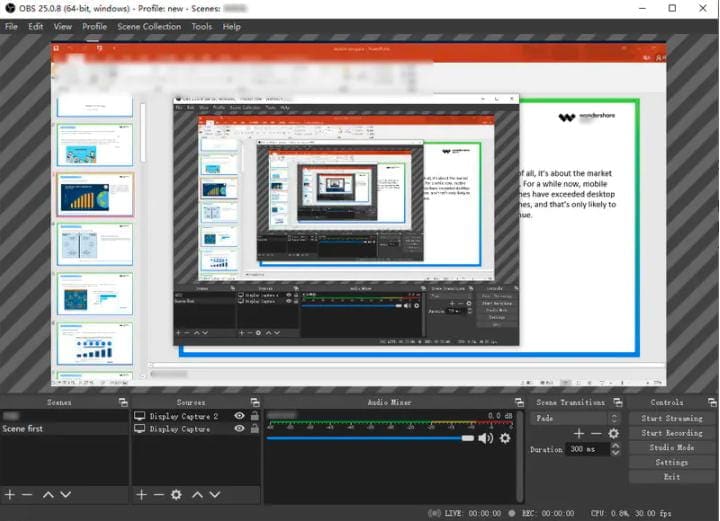Select Scene first in Scenes list
The width and height of the screenshot is (720, 521).
pos(64,429)
